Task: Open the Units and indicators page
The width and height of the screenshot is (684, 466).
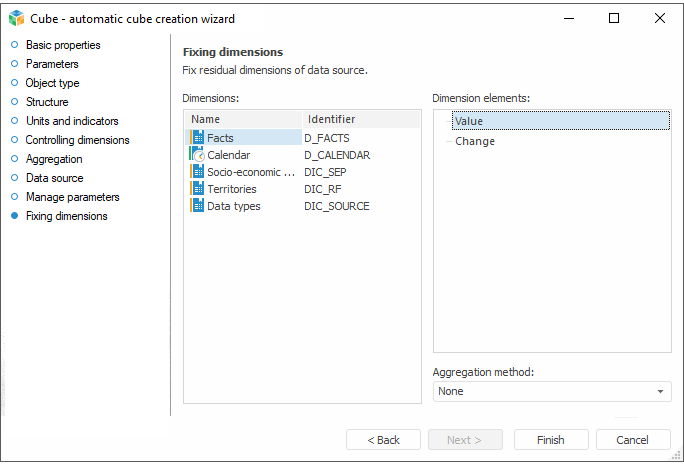Action: [x=71, y=121]
